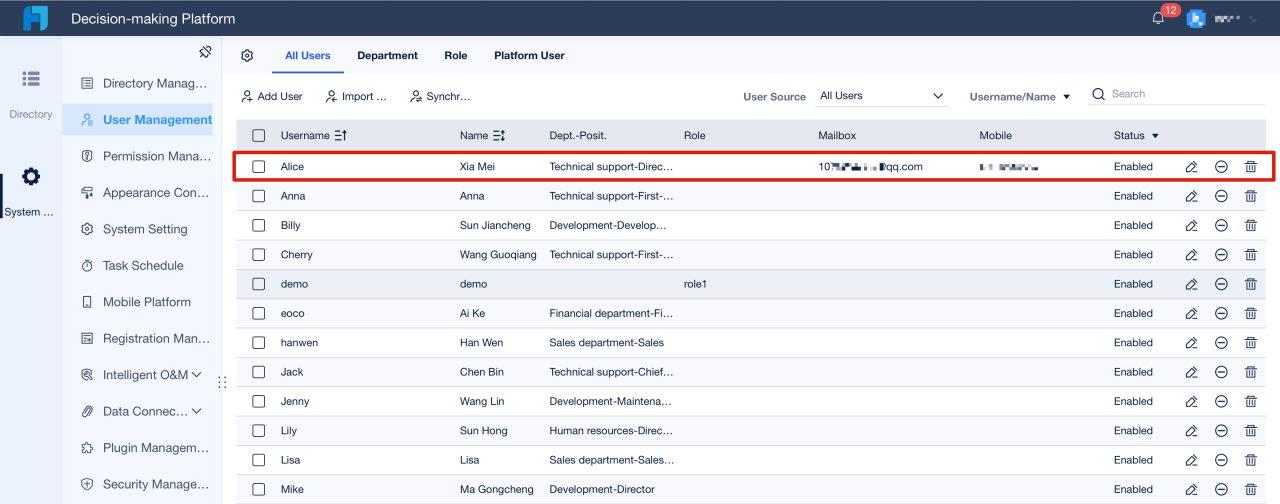Select the Cherry row checkbox
Viewport: 1280px width, 504px height.
click(x=259, y=255)
